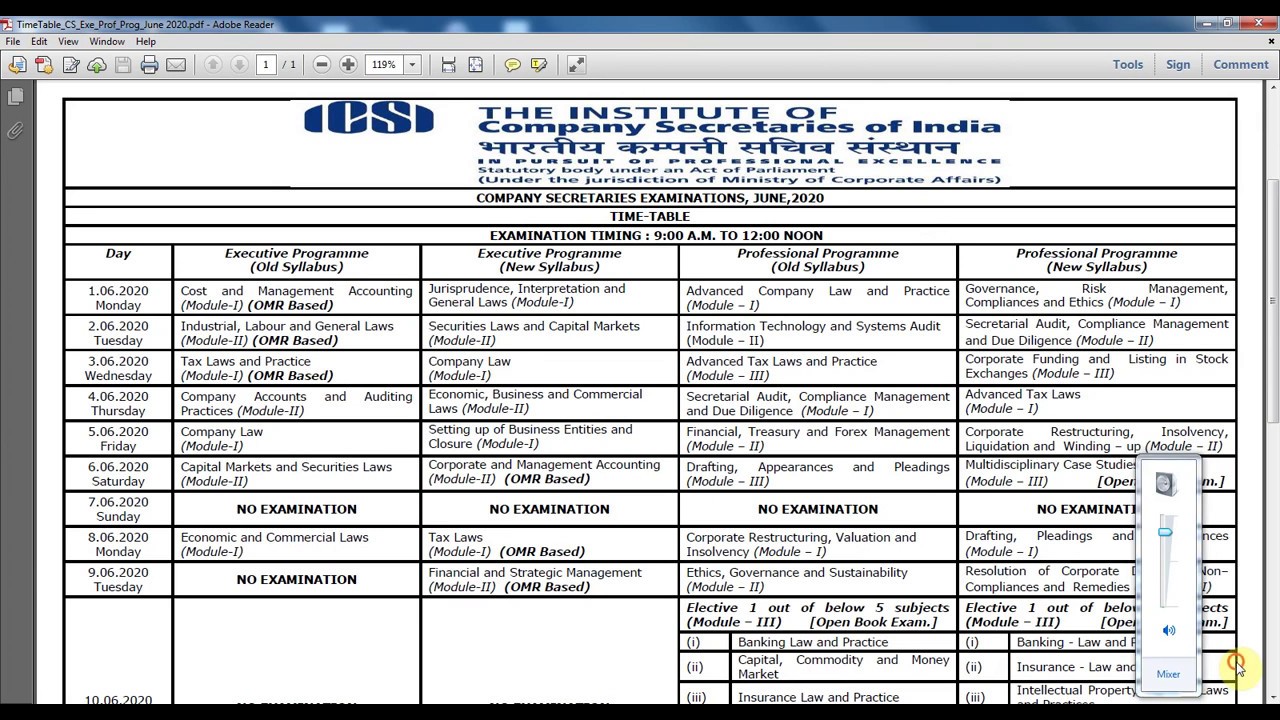This screenshot has width=1280, height=720.
Task: Click 'Ethics, Governance and Sustainability' cell
Action: point(817,580)
